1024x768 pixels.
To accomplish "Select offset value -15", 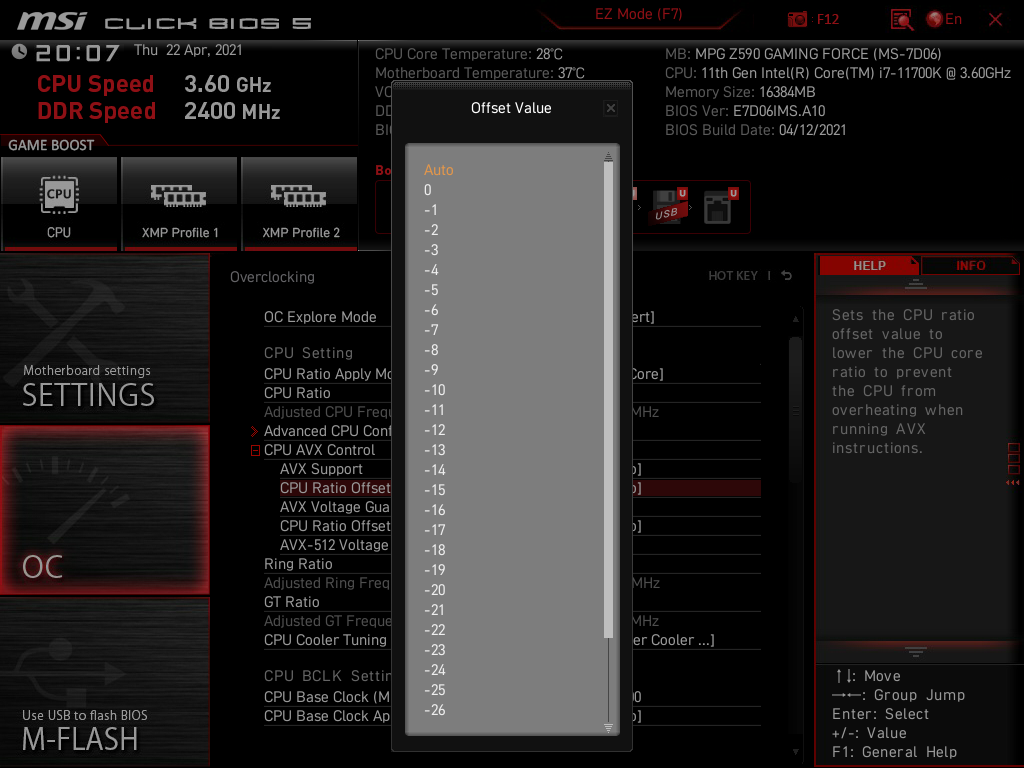I will click(x=434, y=490).
